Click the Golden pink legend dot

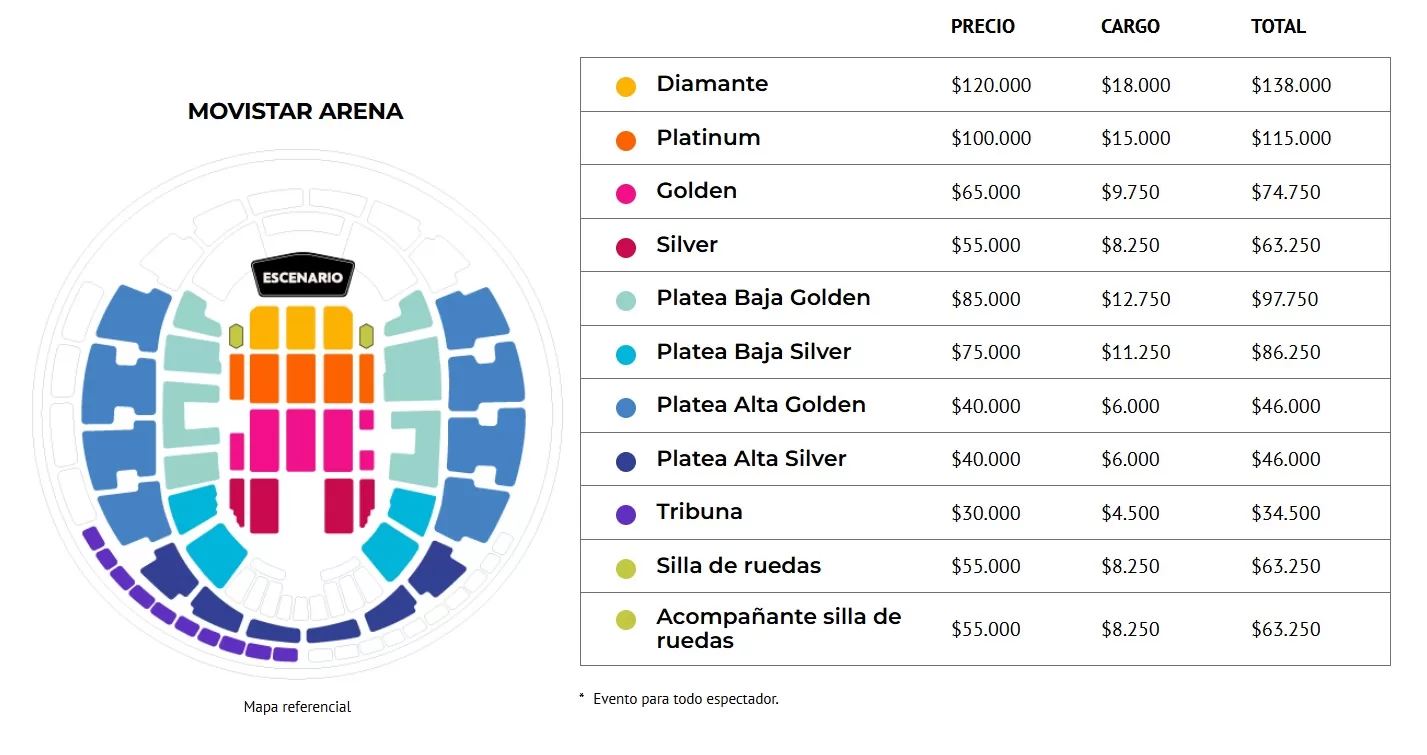[x=626, y=194]
